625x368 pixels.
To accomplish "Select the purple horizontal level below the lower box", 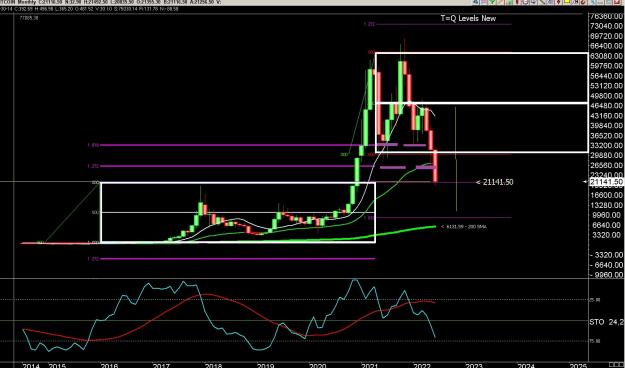I will tap(237, 259).
